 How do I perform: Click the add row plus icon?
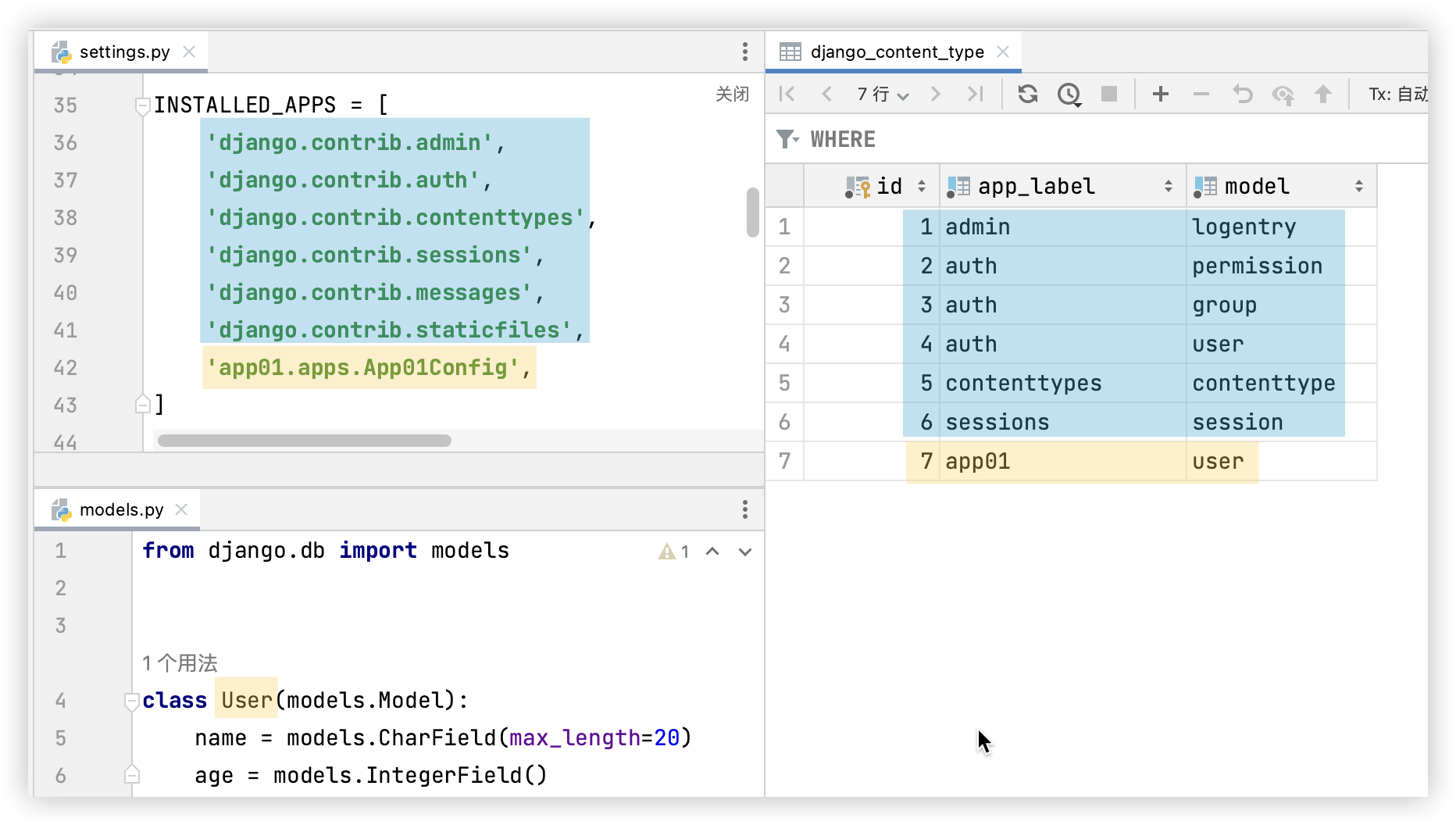(x=1161, y=95)
